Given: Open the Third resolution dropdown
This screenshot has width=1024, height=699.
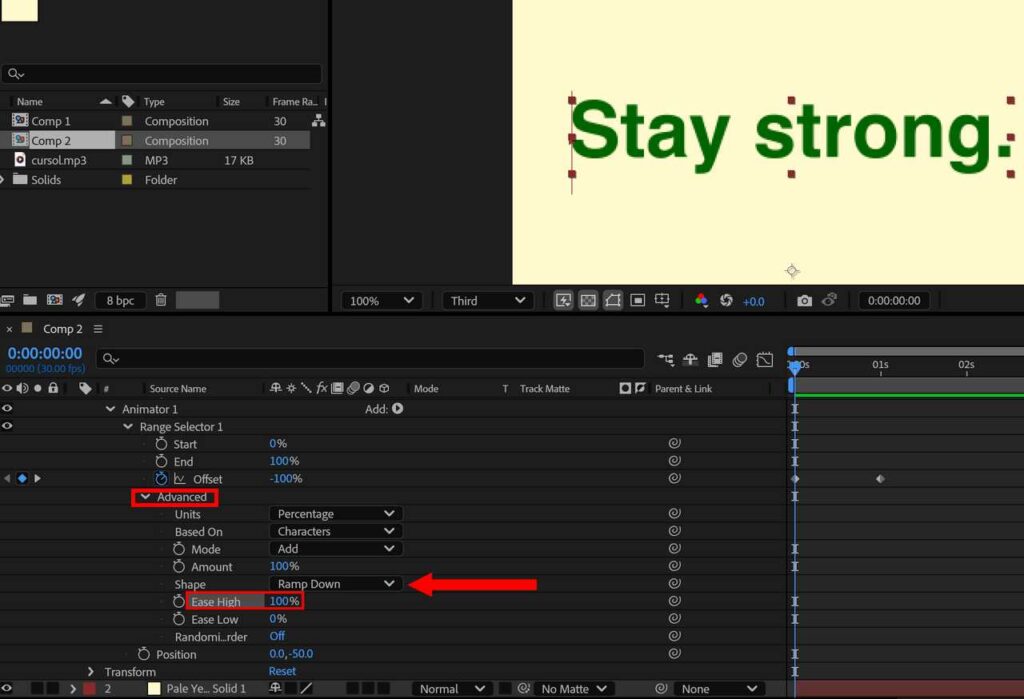Looking at the screenshot, I should 488,301.
